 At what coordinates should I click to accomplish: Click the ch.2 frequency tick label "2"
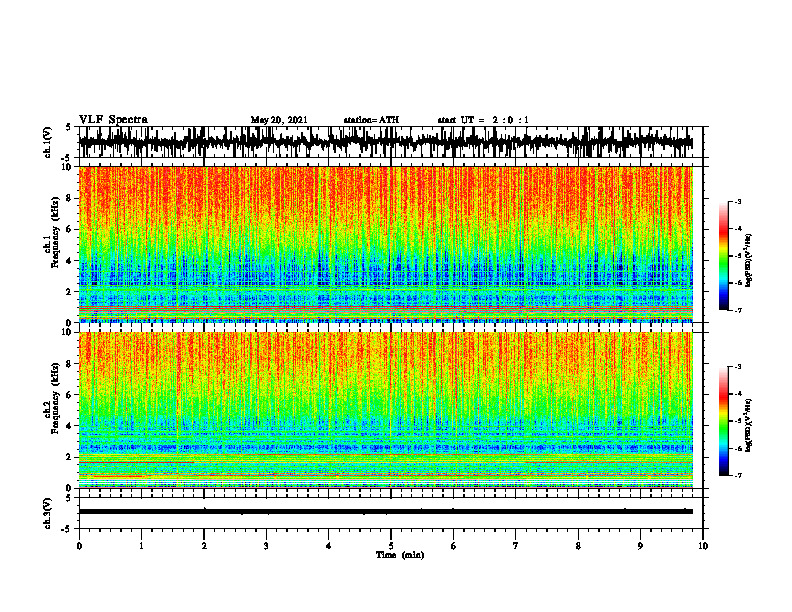(70, 457)
